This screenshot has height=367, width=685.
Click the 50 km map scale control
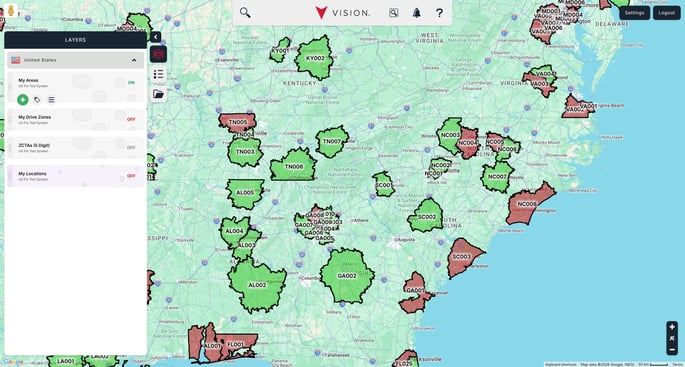653,364
